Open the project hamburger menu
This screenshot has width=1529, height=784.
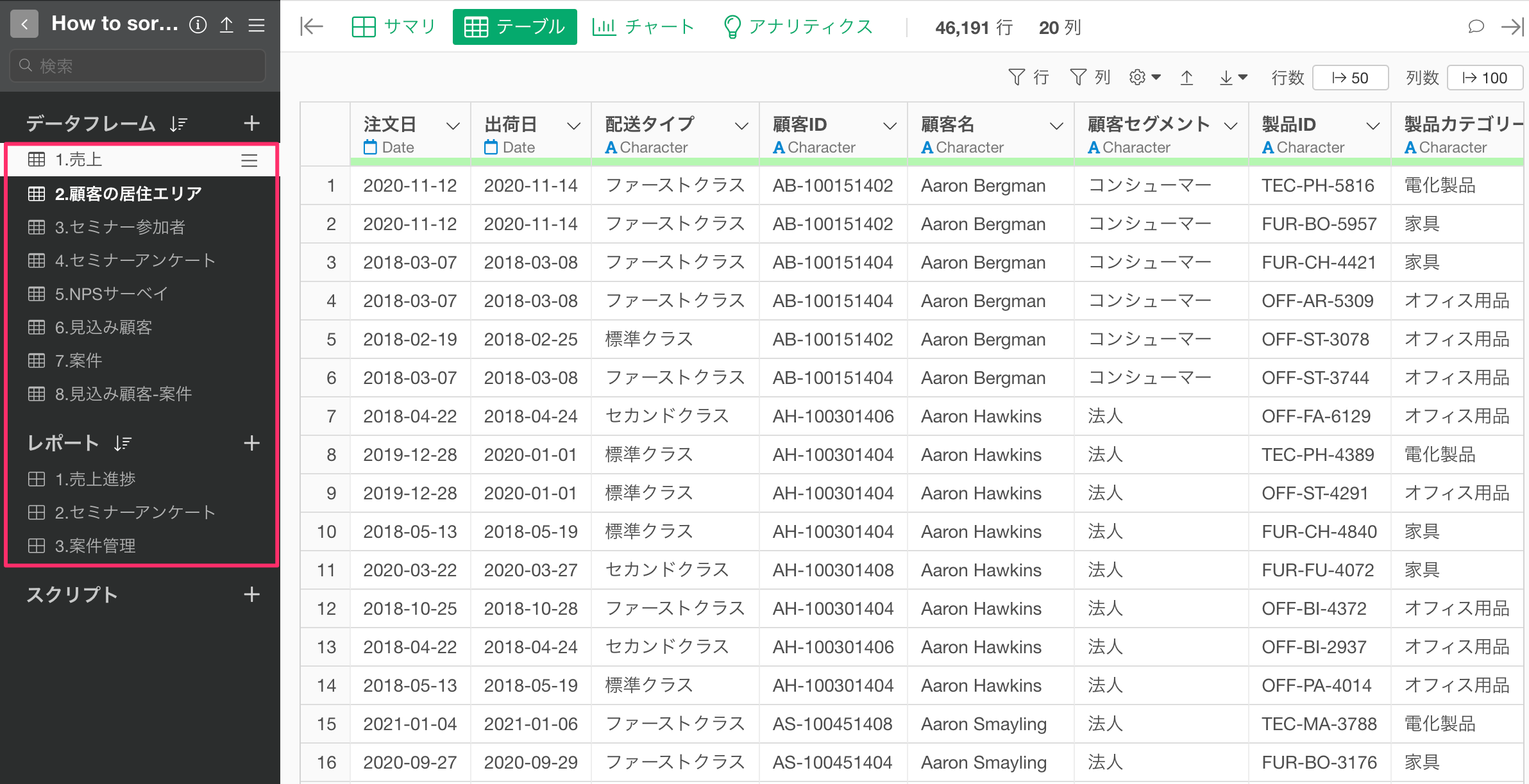[x=257, y=25]
